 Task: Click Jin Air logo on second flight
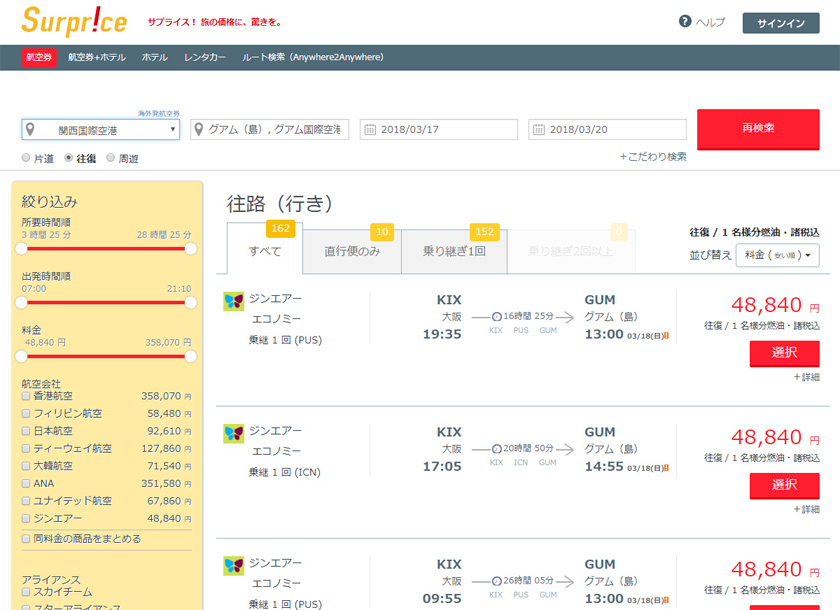pos(234,434)
